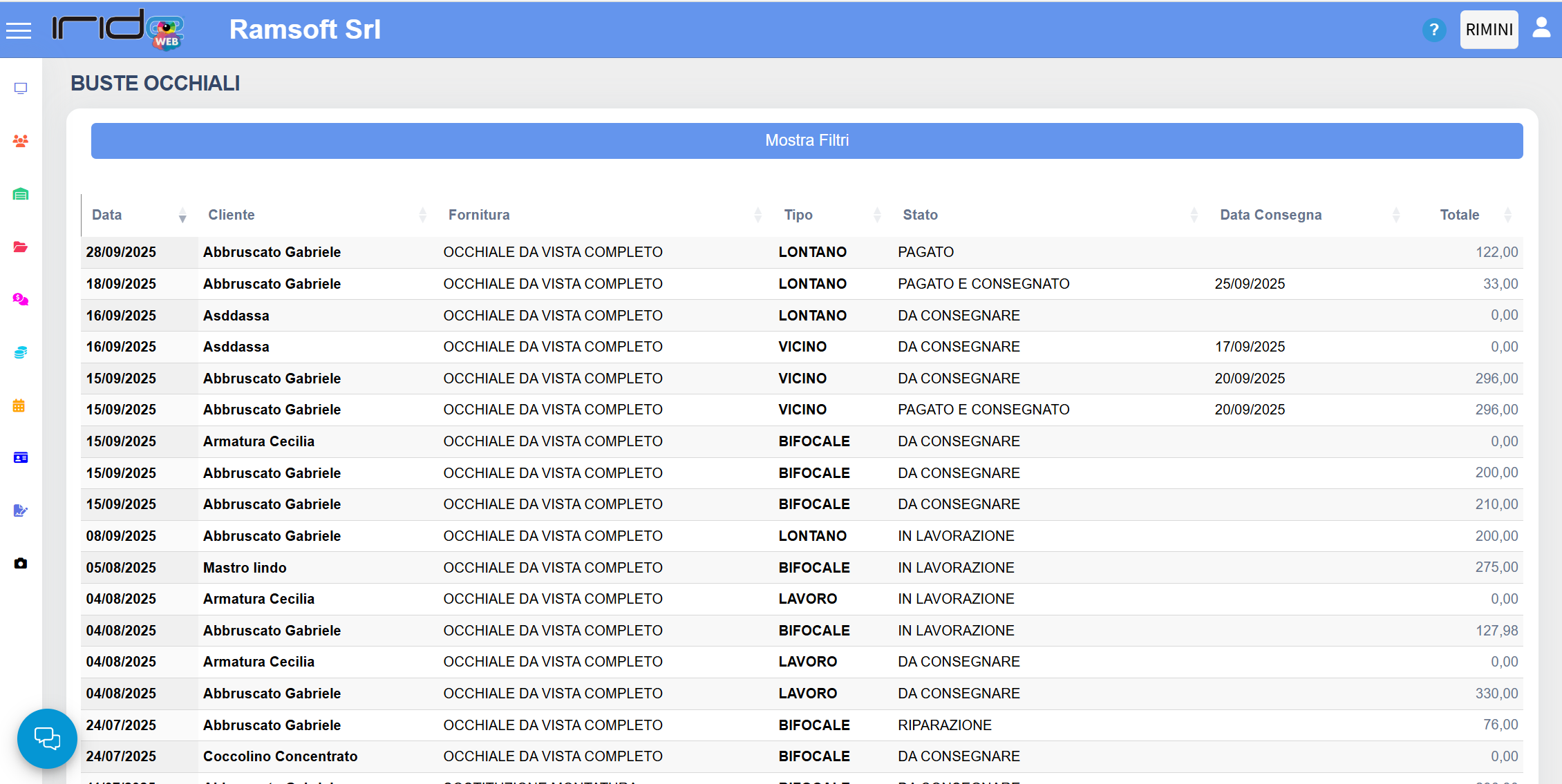Open the signature document sidebar icon

(21, 510)
